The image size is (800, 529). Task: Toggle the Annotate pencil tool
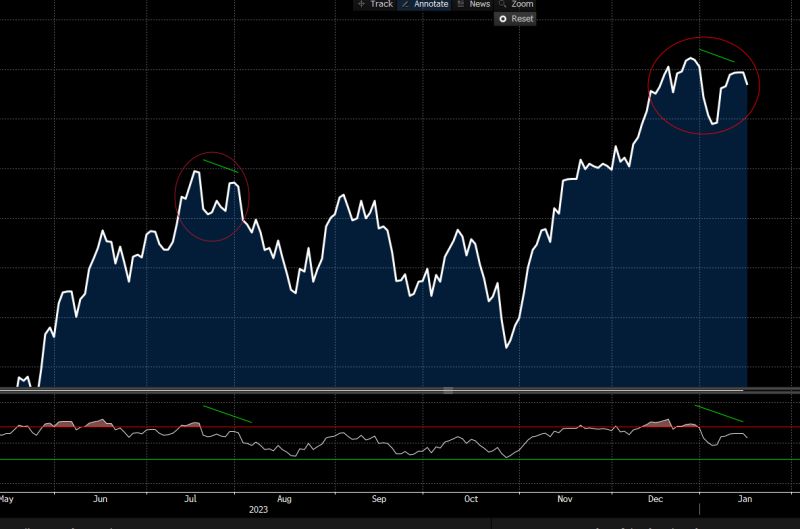424,4
